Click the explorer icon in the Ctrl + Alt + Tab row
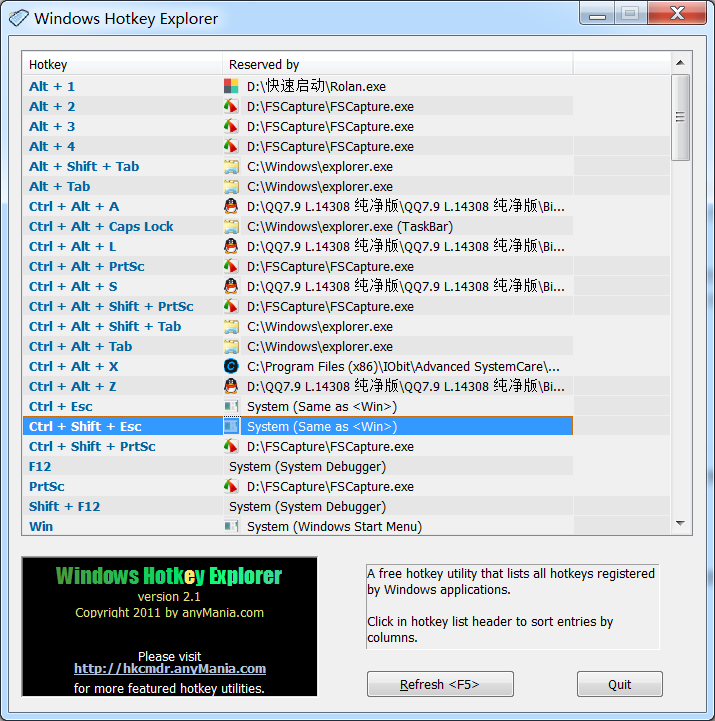 (x=231, y=346)
